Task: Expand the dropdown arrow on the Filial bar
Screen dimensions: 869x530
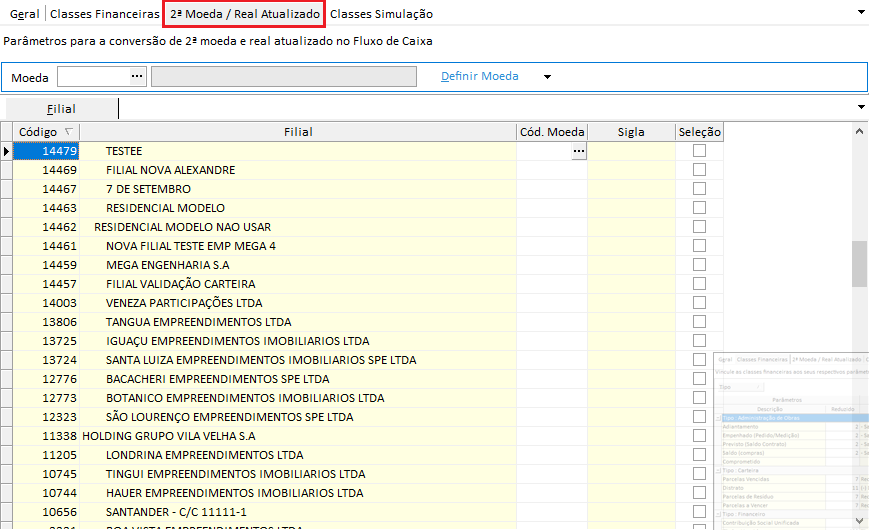Action: click(860, 107)
